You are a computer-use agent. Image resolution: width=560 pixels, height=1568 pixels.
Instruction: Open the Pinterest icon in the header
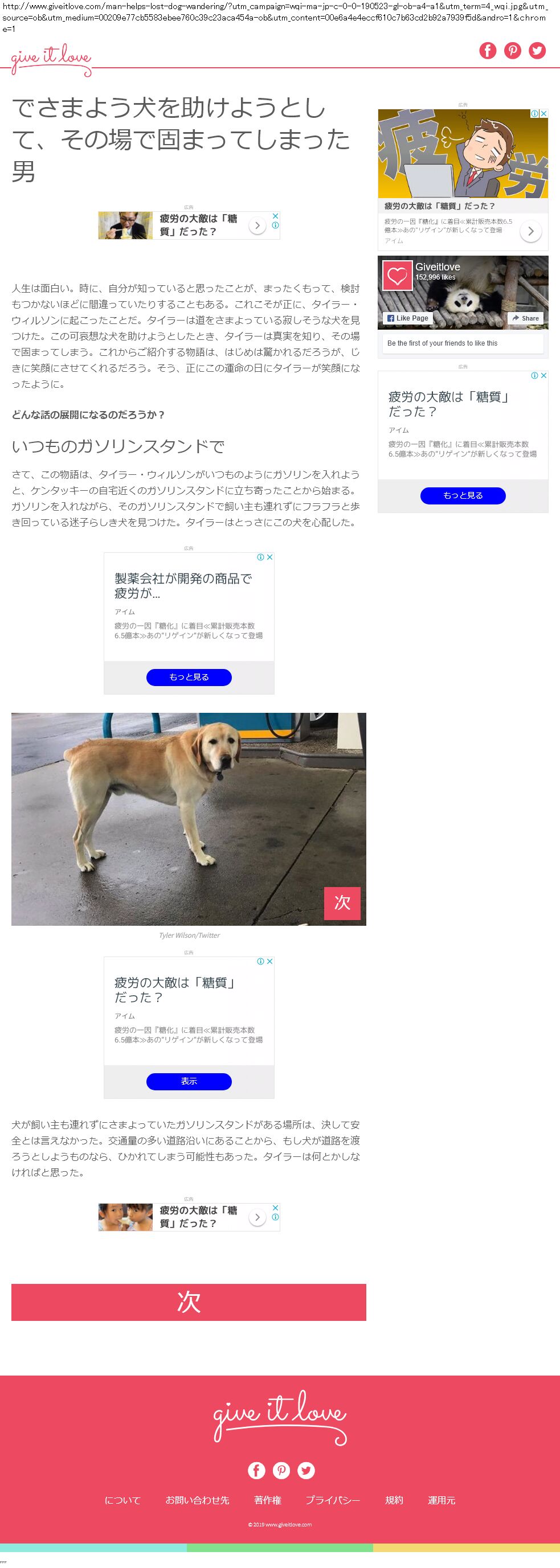pyautogui.click(x=513, y=51)
